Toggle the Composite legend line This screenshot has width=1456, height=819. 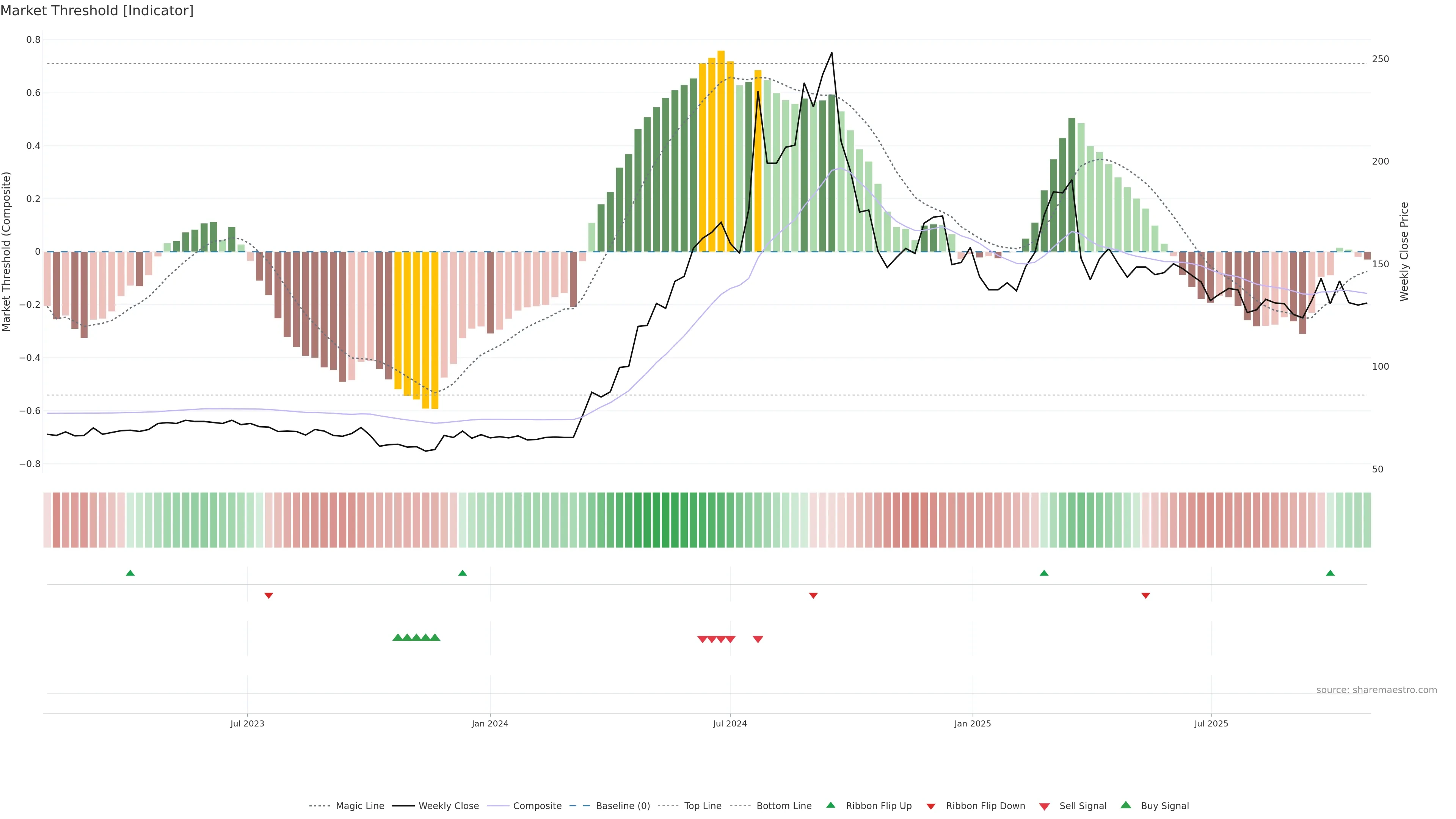[x=537, y=806]
